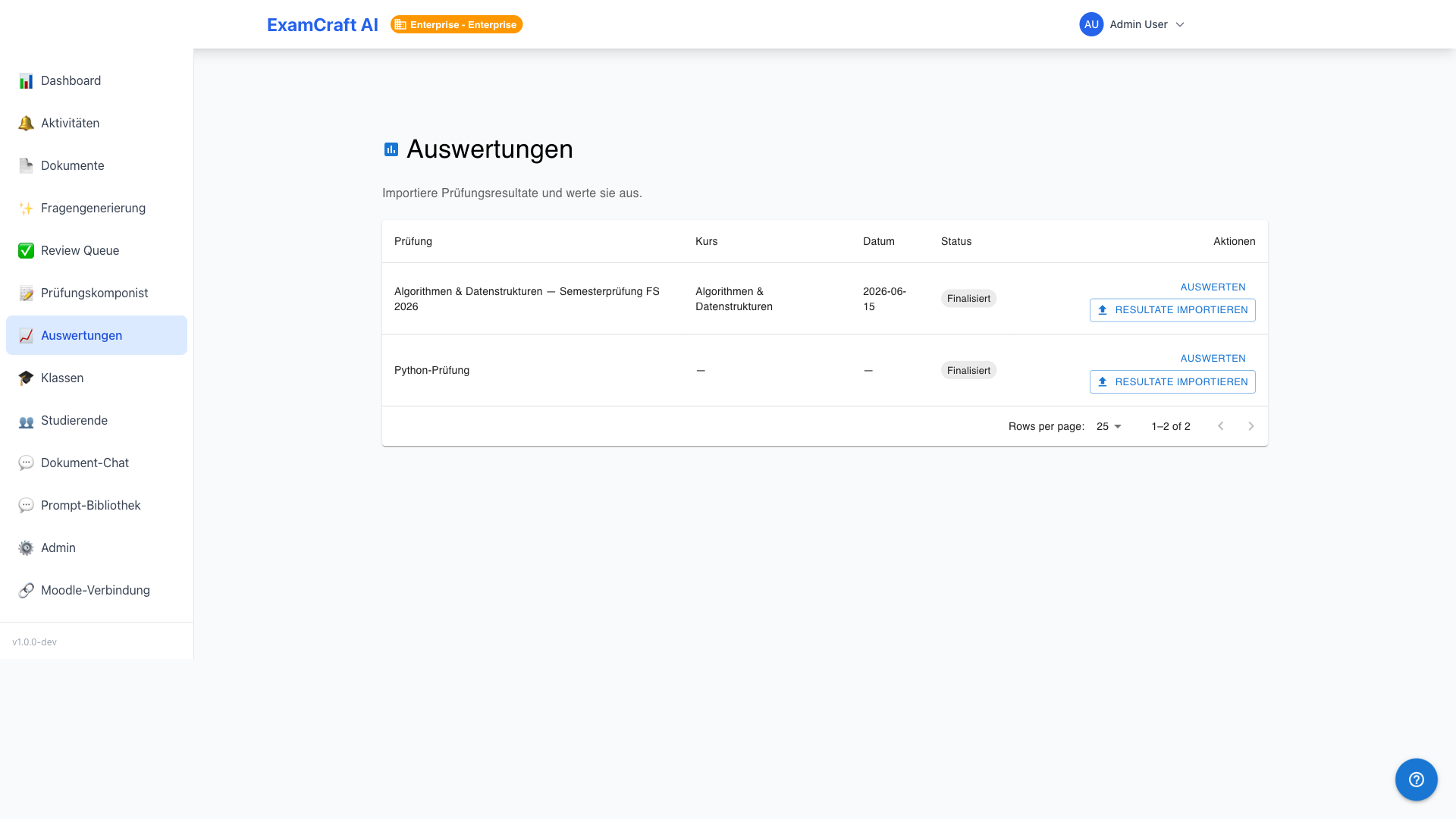
Task: Expand the Admin User menu chevron
Action: tap(1180, 25)
